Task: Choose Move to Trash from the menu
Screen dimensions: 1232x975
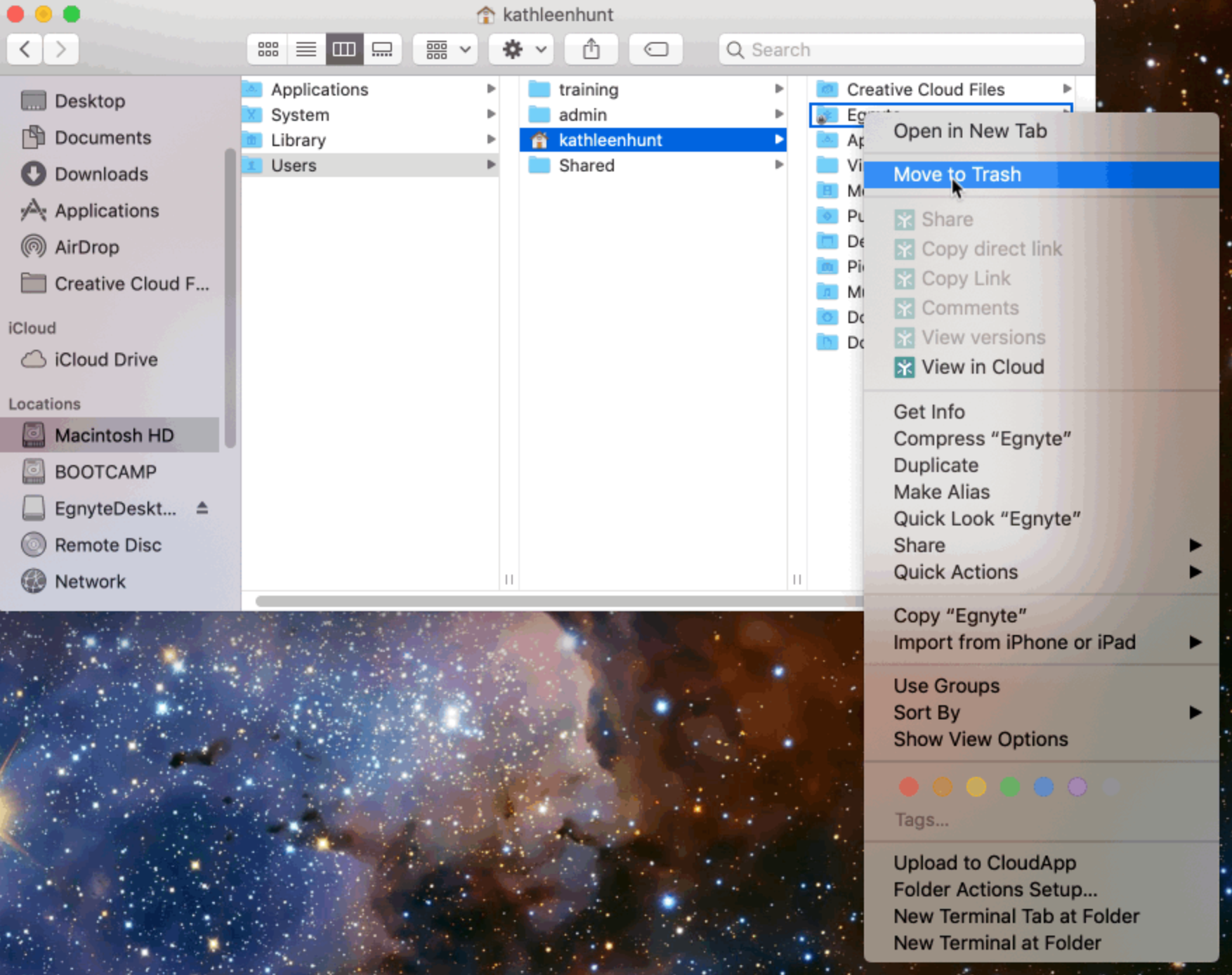Action: pos(957,174)
